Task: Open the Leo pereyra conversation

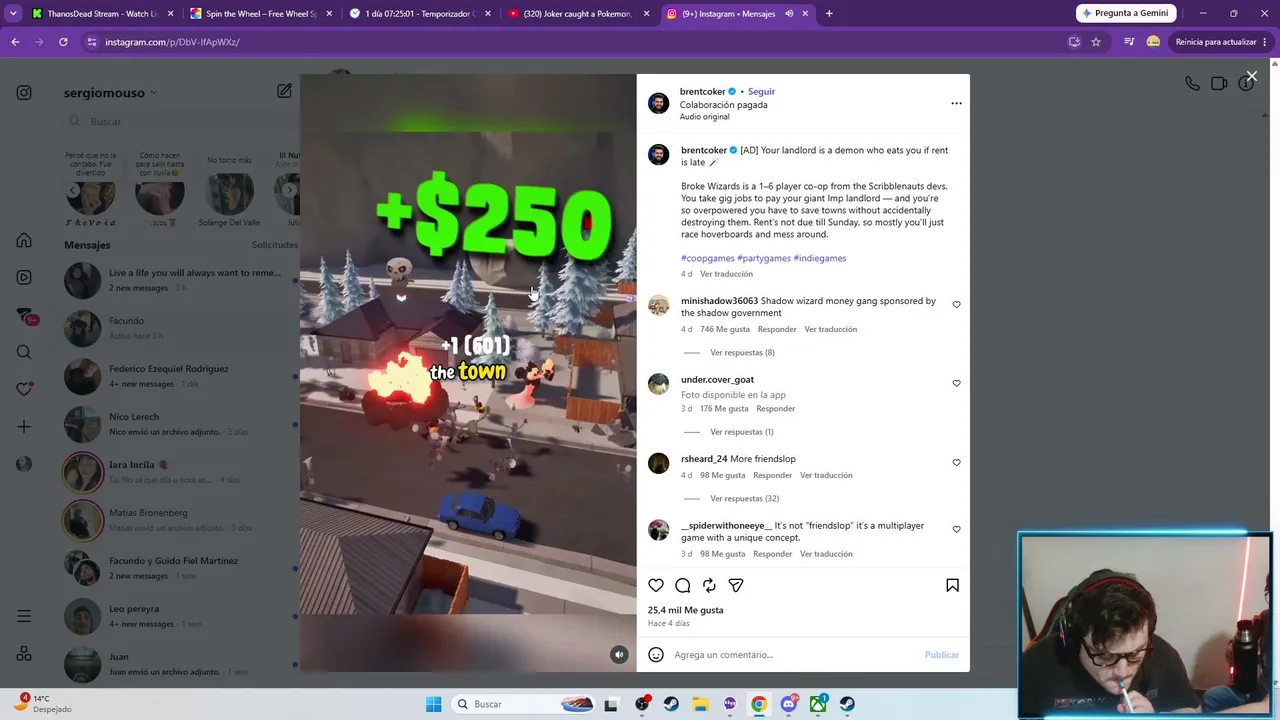Action: tap(180, 616)
